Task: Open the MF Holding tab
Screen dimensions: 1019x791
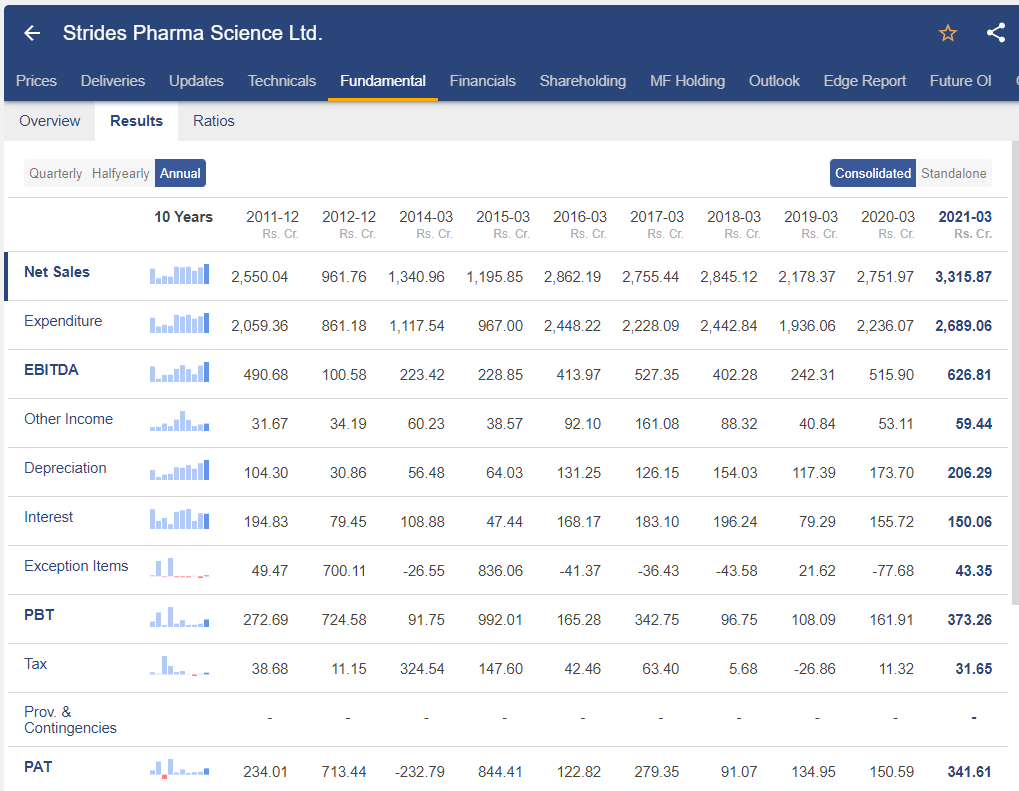Action: [x=688, y=81]
